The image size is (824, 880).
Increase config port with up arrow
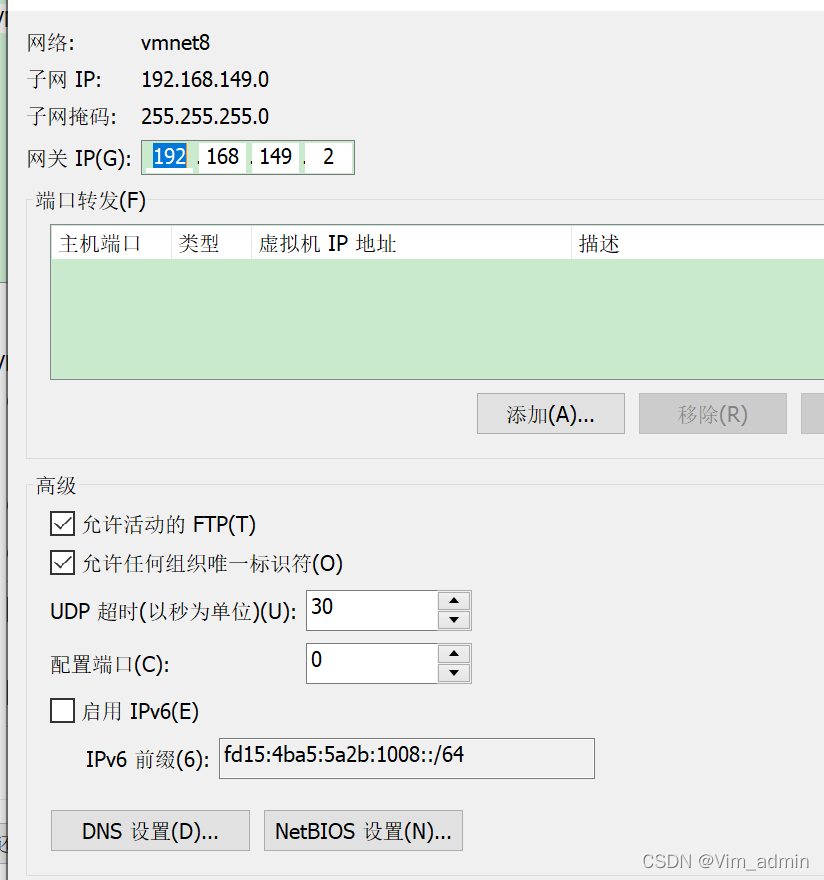coord(454,654)
